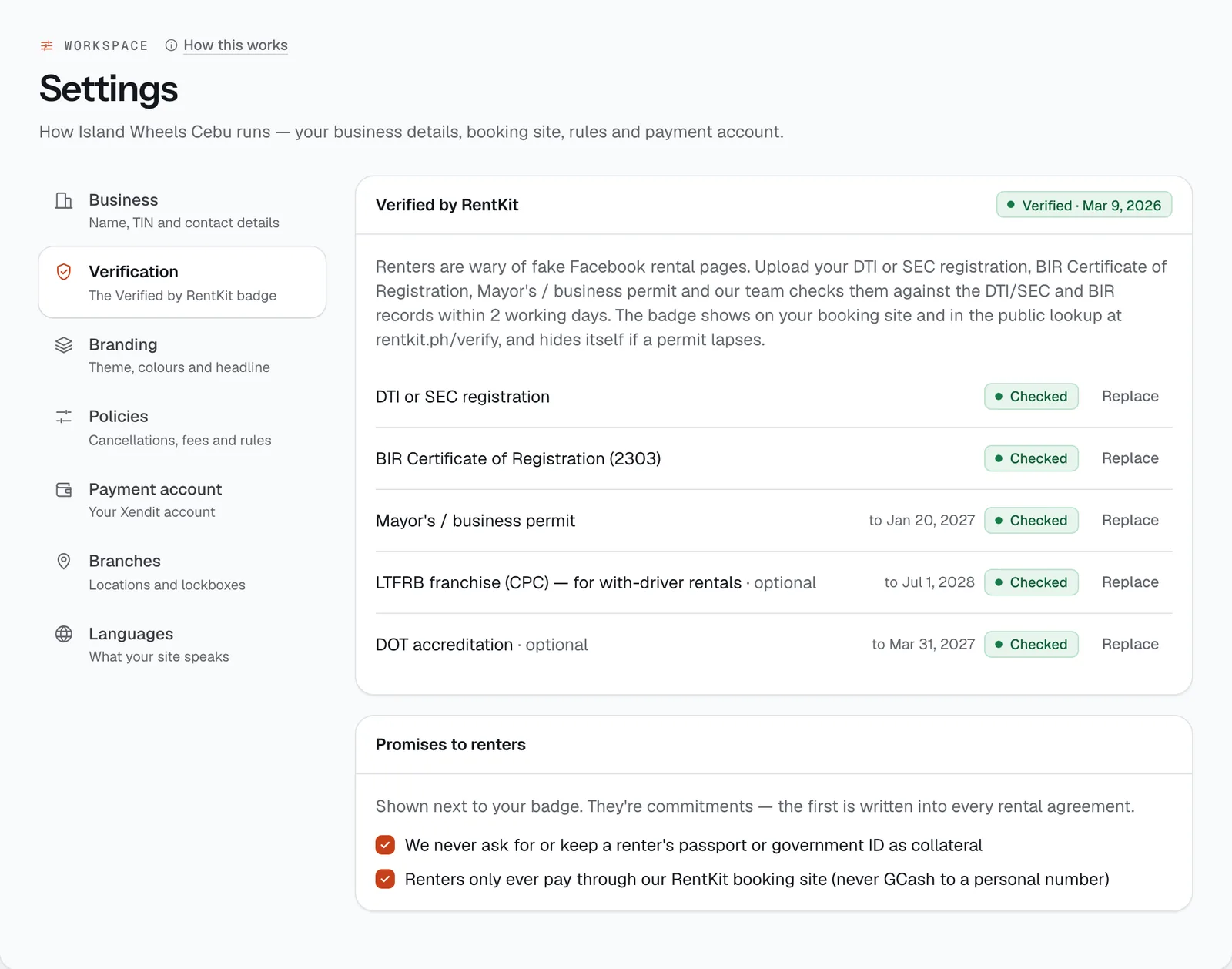1232x969 pixels.
Task: Open the How this works link
Action: coord(236,45)
